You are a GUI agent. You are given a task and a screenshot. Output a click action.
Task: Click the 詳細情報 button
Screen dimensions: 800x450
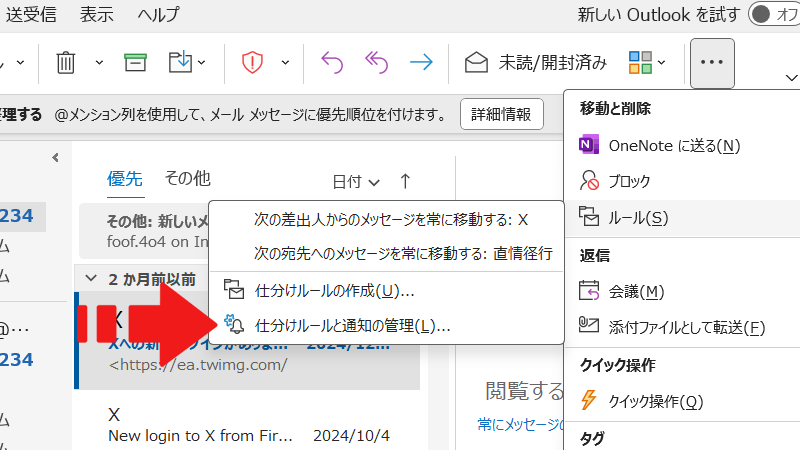(502, 114)
